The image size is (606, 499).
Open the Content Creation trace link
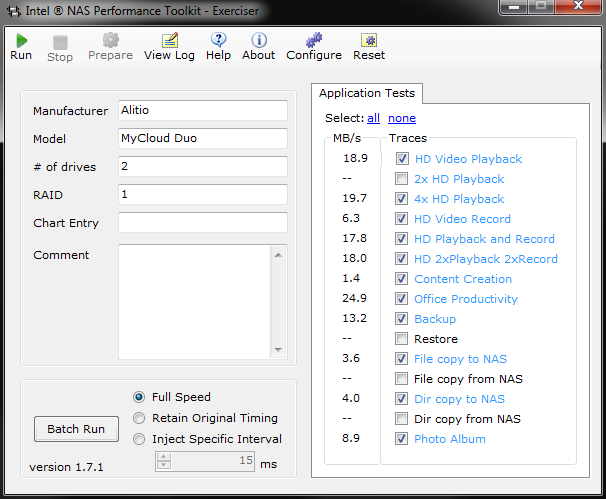tap(463, 279)
